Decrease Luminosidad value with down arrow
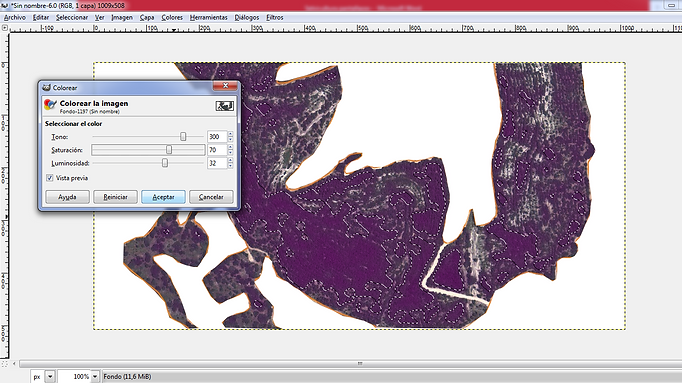 click(x=230, y=166)
